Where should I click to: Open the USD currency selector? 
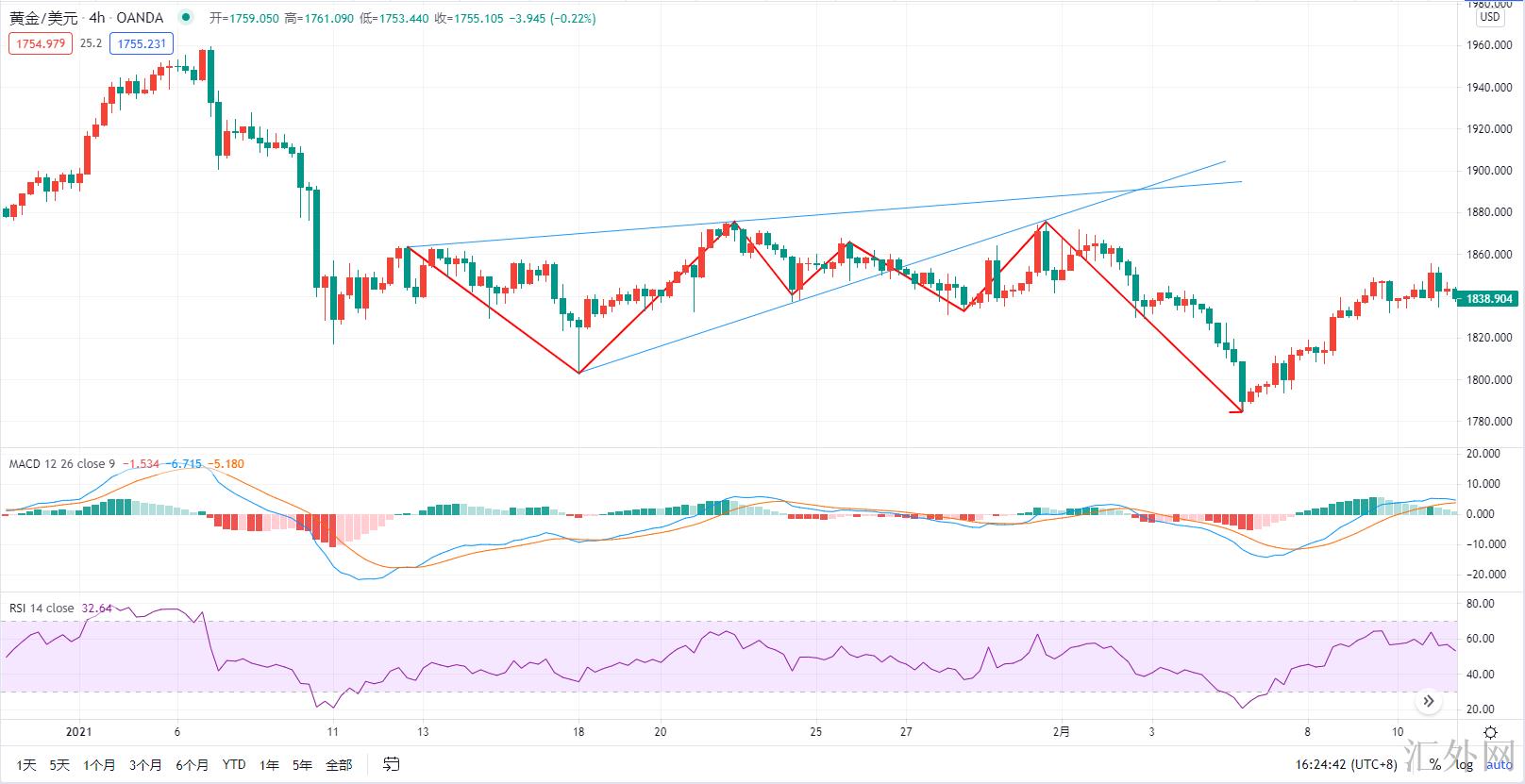coord(1489,17)
